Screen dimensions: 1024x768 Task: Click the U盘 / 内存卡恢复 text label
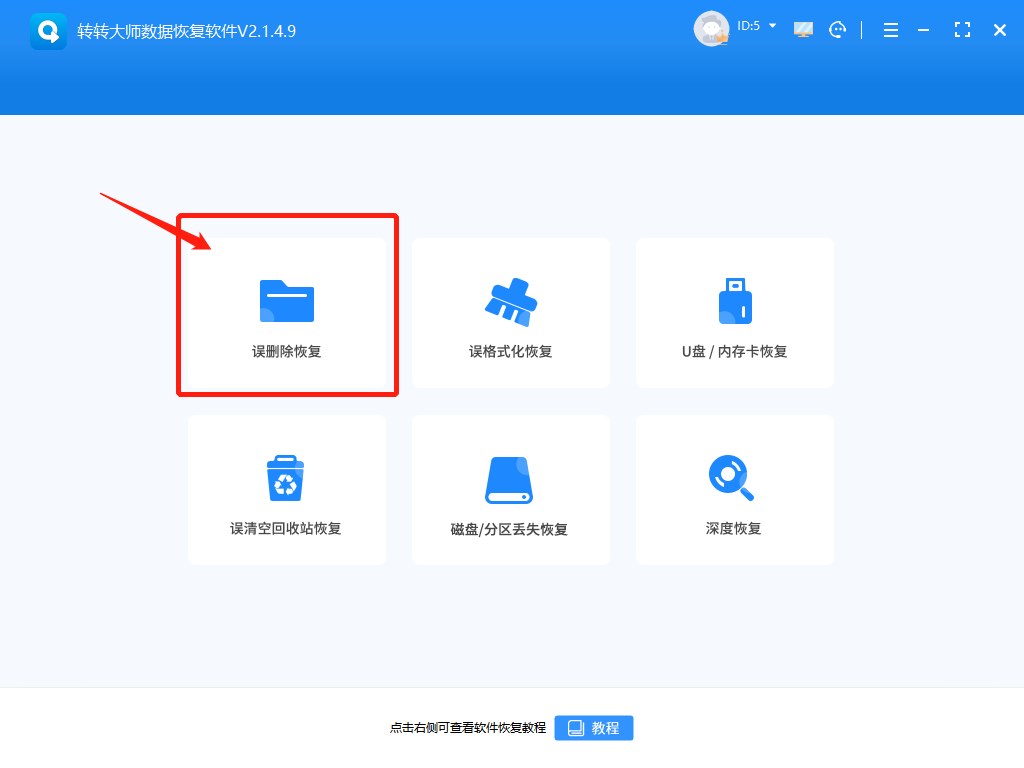pos(734,350)
